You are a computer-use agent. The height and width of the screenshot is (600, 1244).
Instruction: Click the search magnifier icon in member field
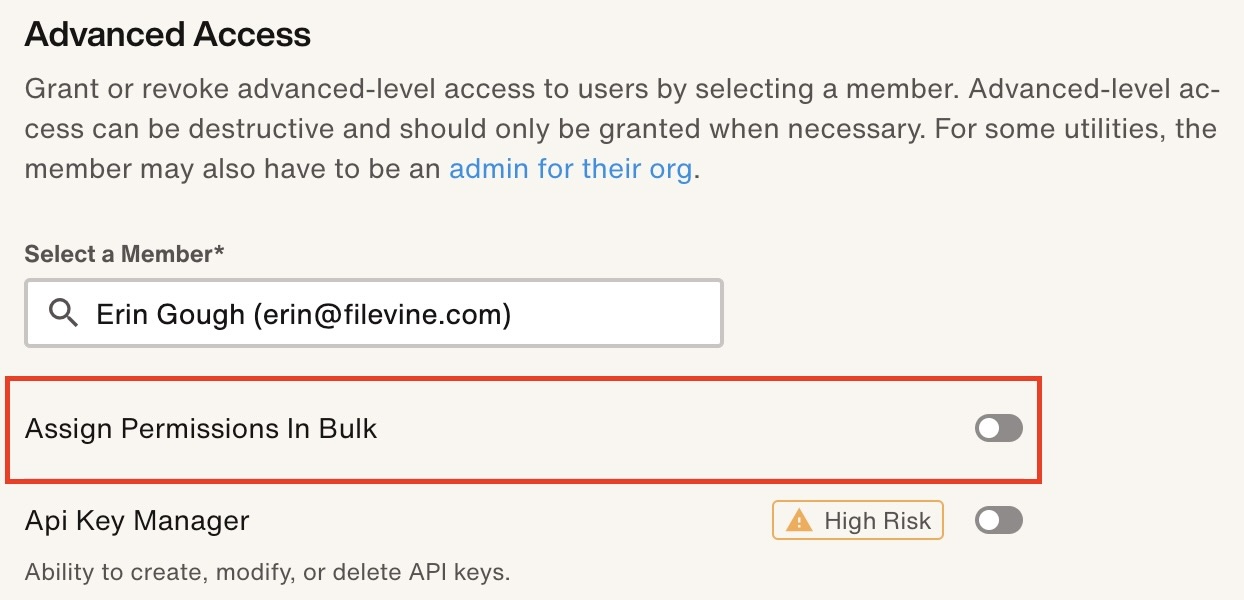63,314
